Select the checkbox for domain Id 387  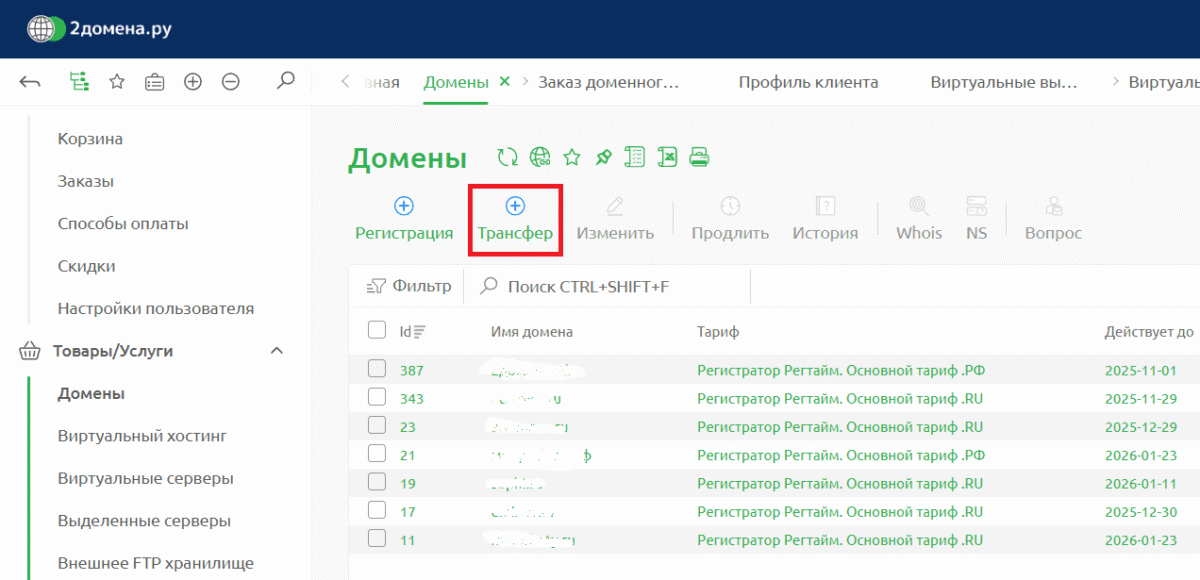(377, 369)
